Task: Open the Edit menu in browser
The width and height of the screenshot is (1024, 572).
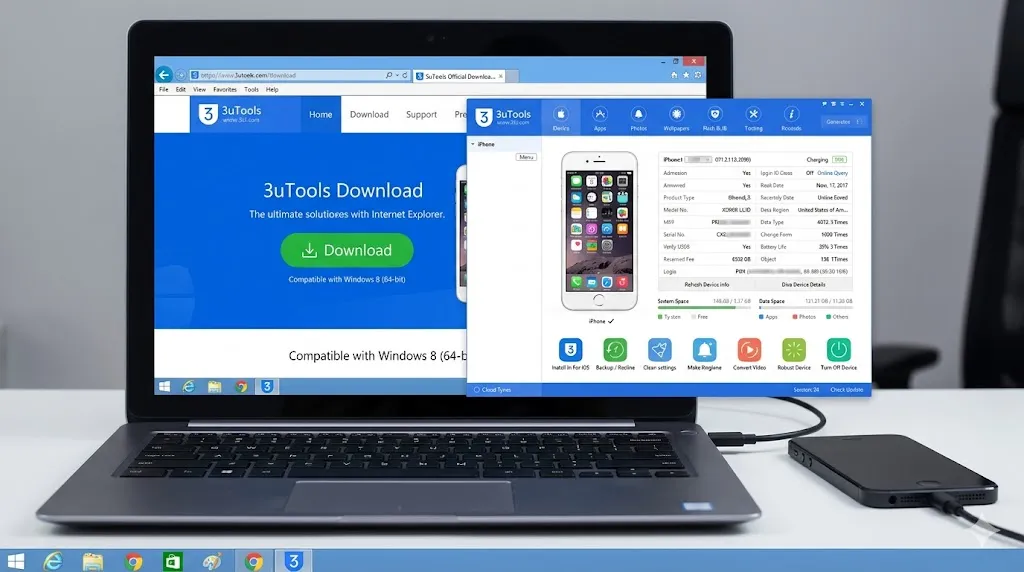Action: [180, 89]
